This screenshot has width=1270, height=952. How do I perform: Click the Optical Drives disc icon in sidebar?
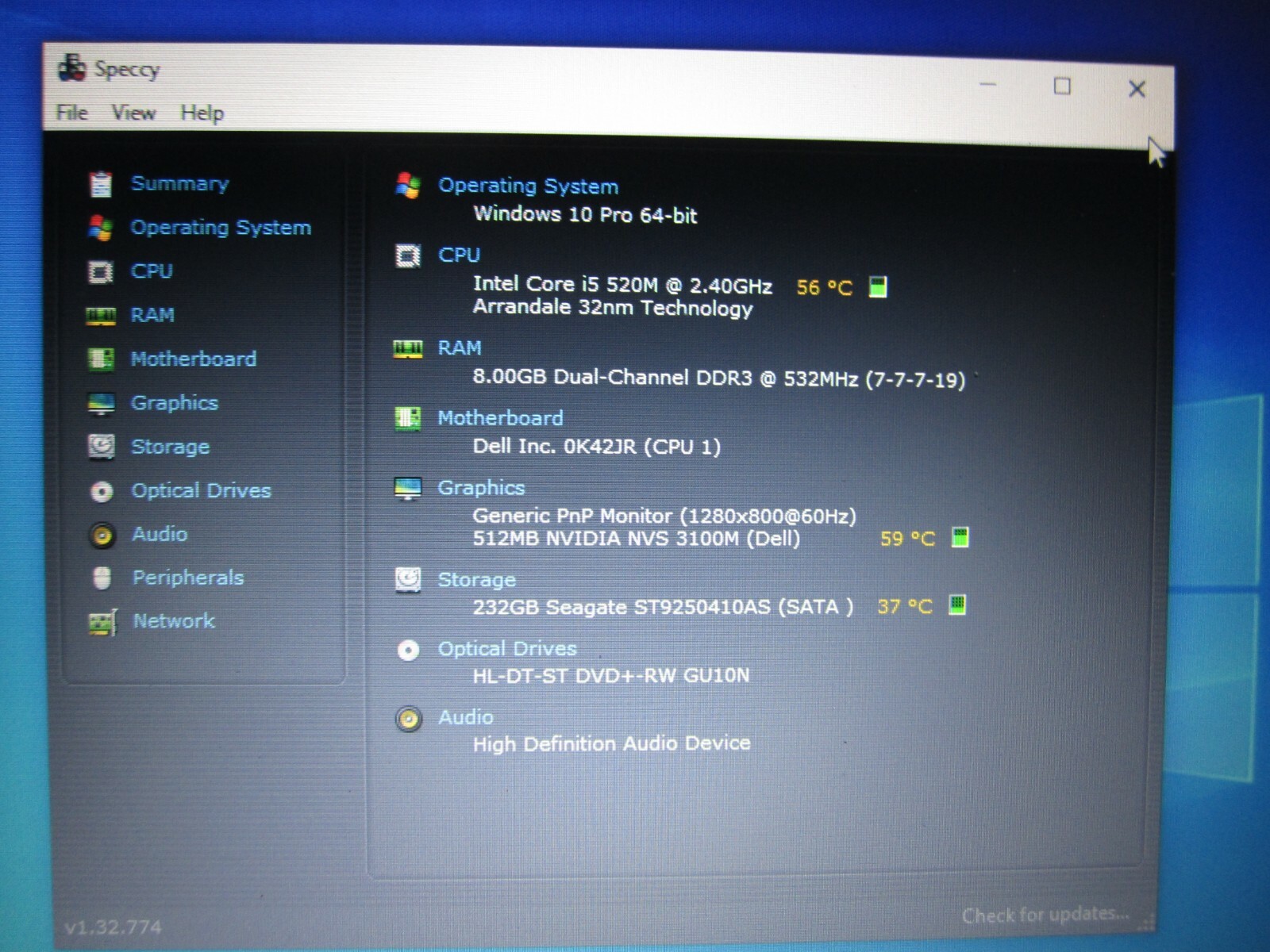102,492
